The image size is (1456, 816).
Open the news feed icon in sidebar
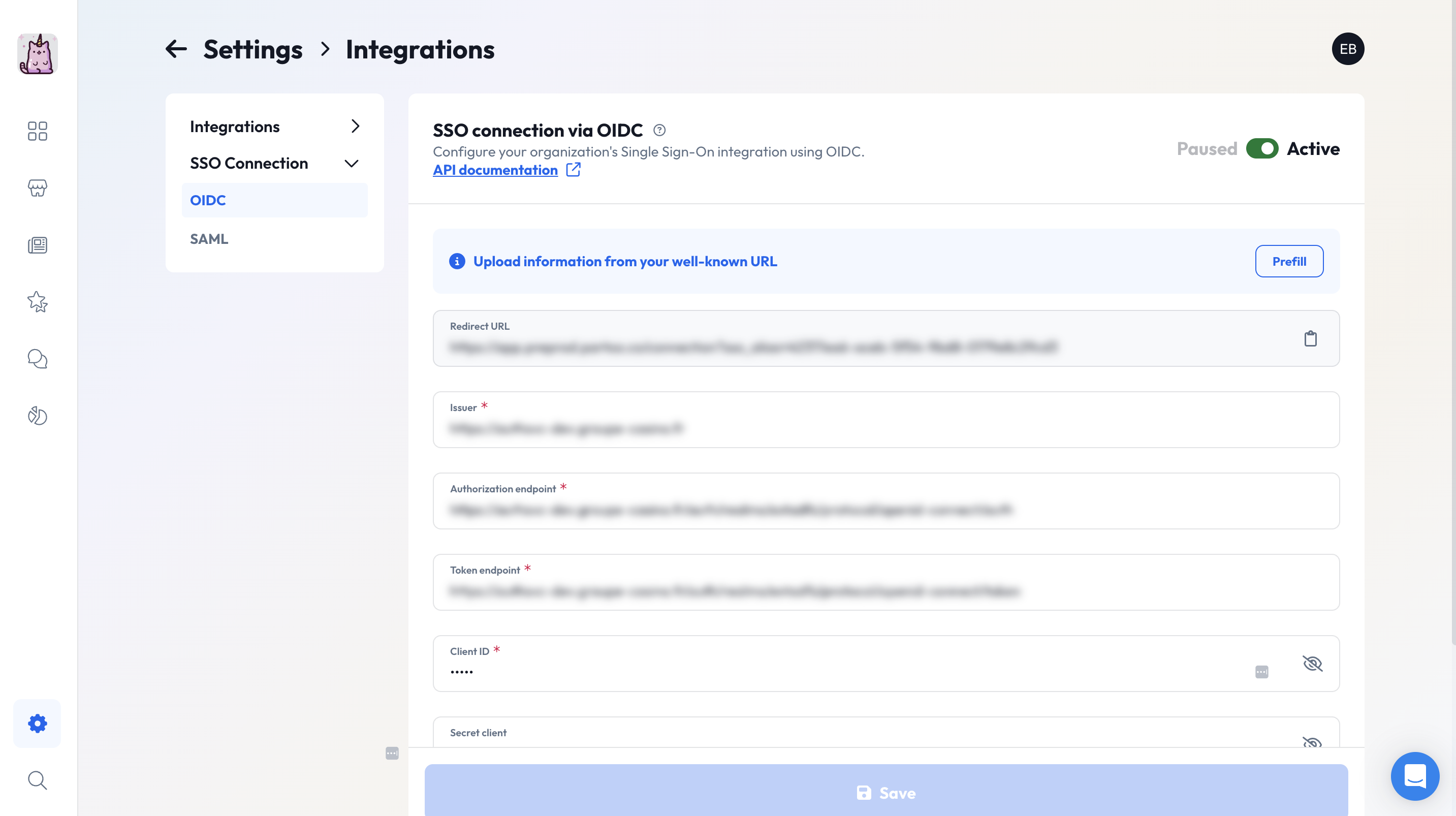click(x=37, y=245)
